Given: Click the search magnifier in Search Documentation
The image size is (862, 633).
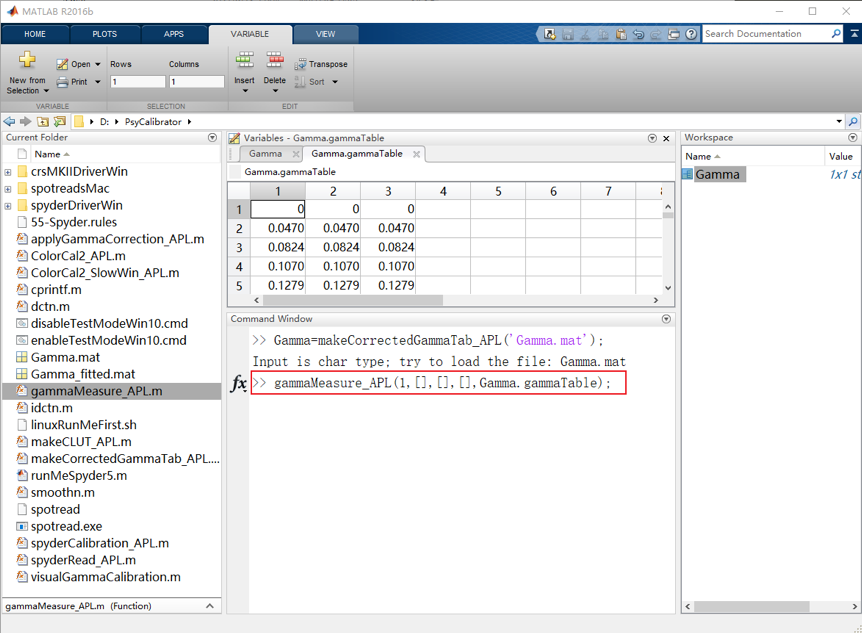Looking at the screenshot, I should coord(836,34).
